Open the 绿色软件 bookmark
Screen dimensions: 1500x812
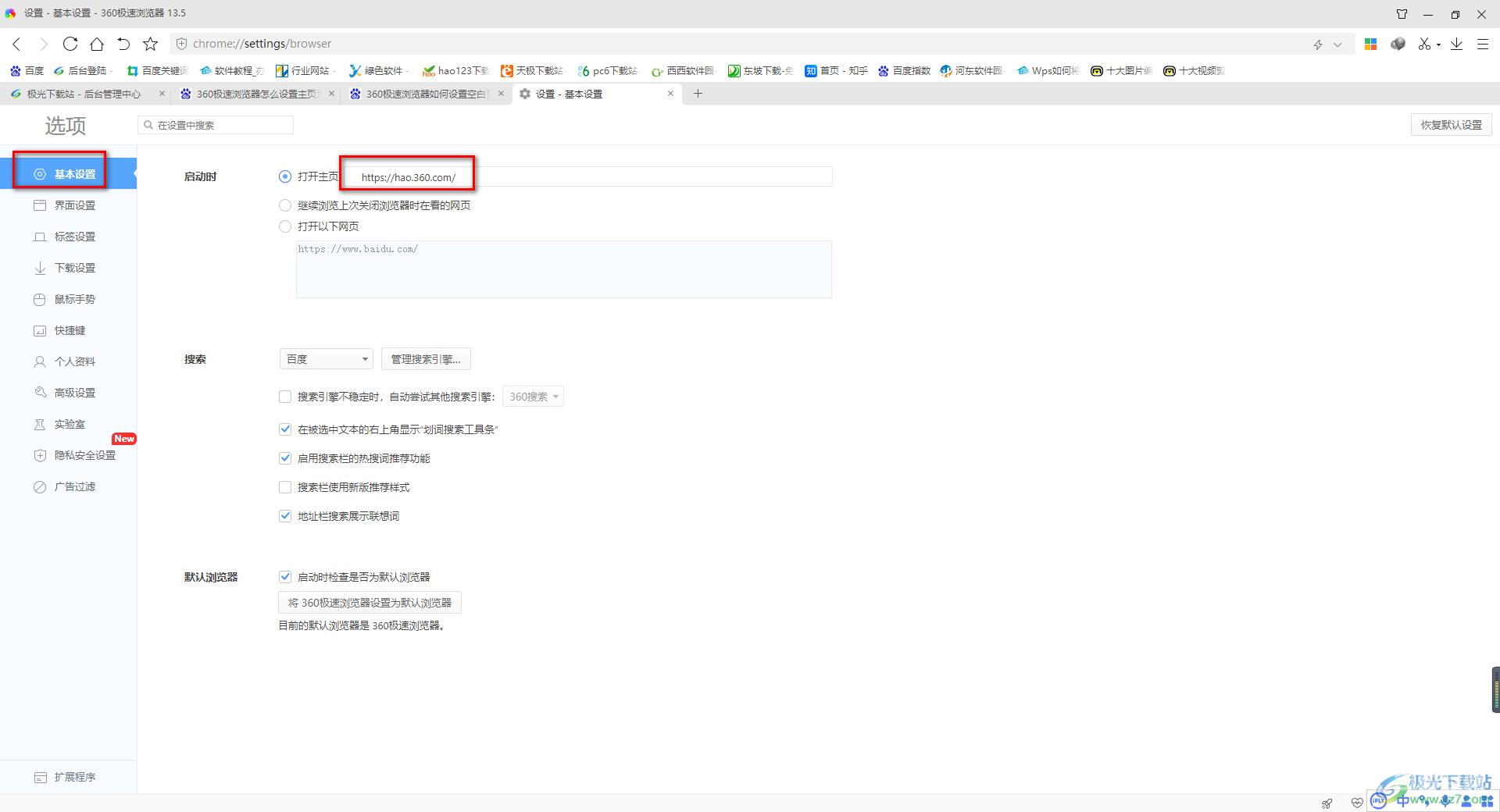click(x=378, y=71)
